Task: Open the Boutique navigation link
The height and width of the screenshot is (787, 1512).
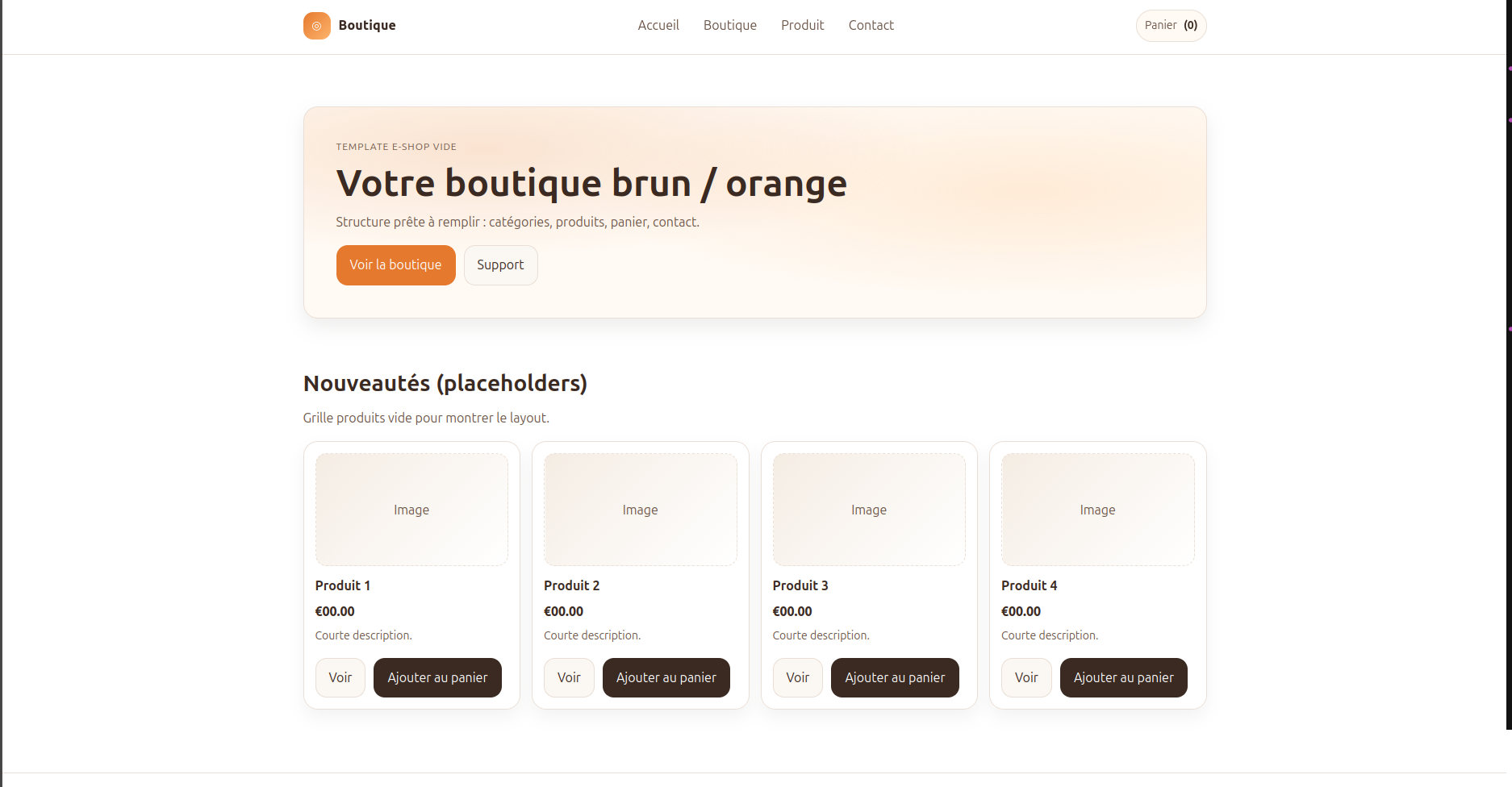Action: [x=729, y=25]
